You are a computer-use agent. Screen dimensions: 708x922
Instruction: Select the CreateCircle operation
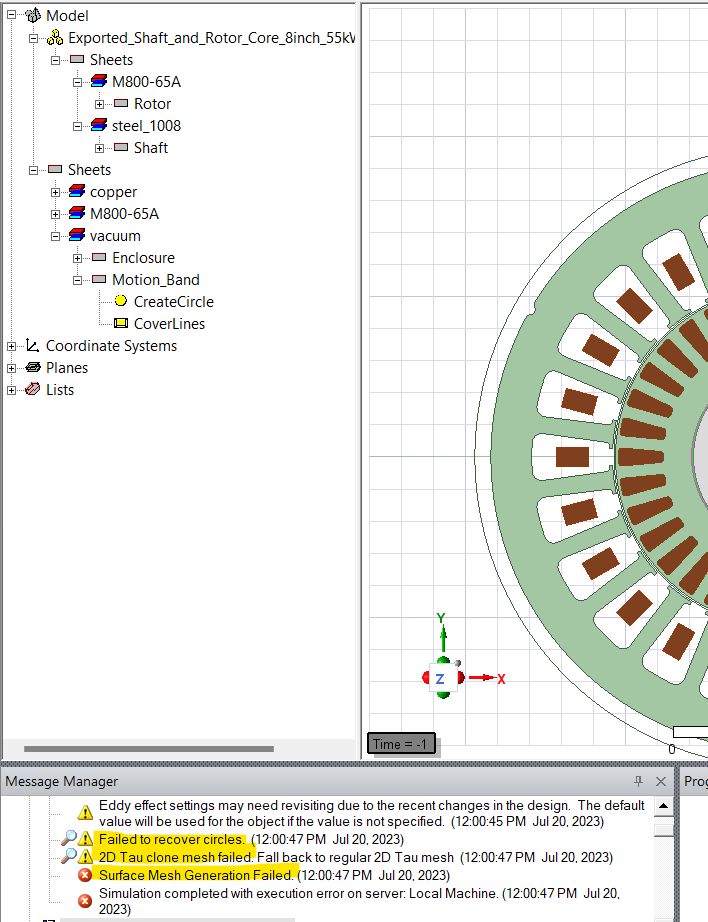pyautogui.click(x=173, y=302)
